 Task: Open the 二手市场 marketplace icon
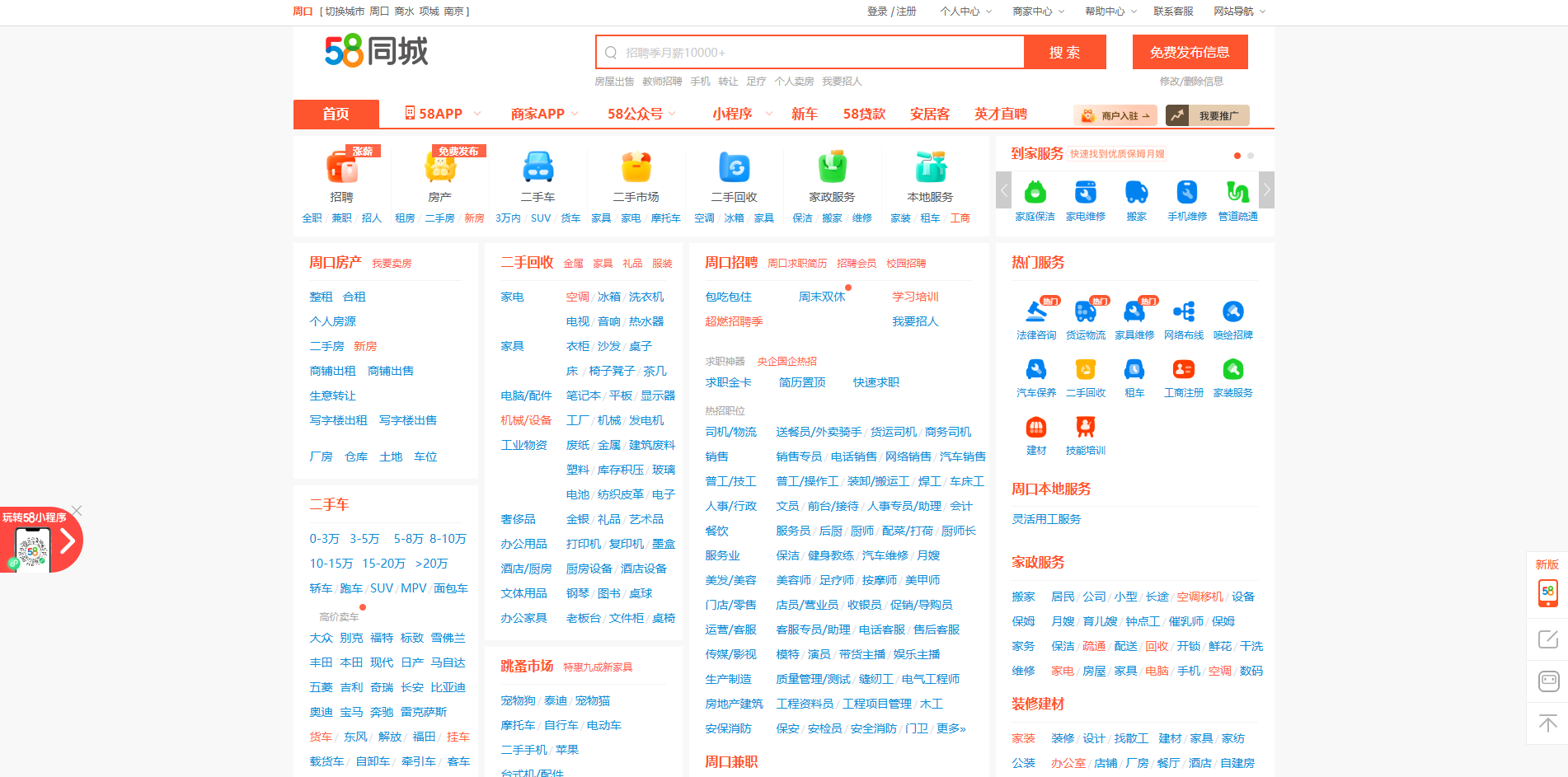click(636, 167)
